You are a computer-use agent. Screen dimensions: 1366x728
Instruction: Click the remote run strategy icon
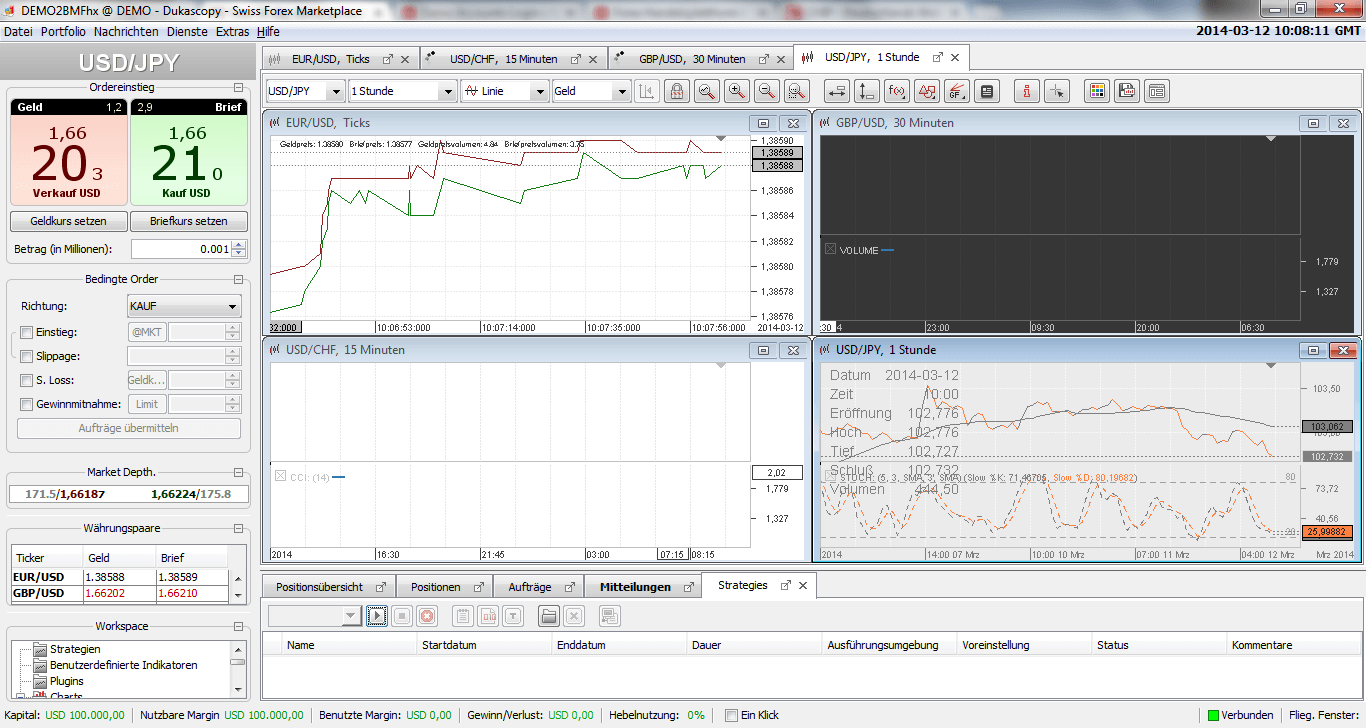609,616
